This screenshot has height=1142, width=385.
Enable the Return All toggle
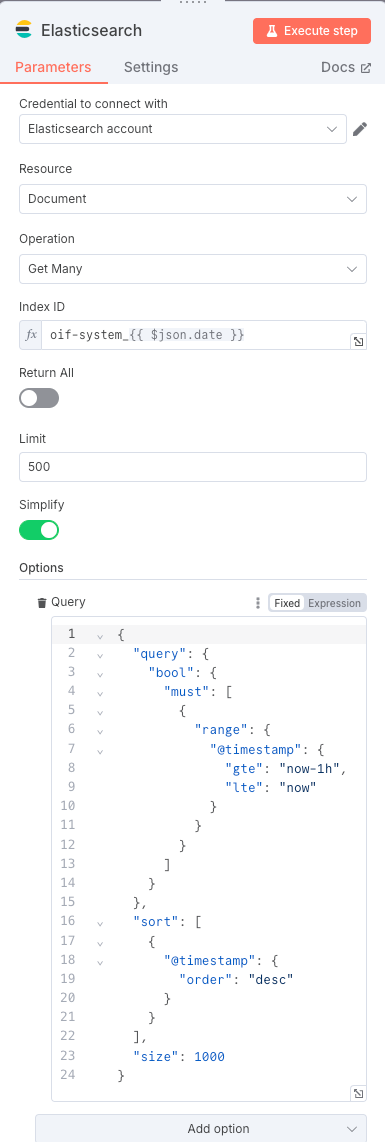pos(39,398)
